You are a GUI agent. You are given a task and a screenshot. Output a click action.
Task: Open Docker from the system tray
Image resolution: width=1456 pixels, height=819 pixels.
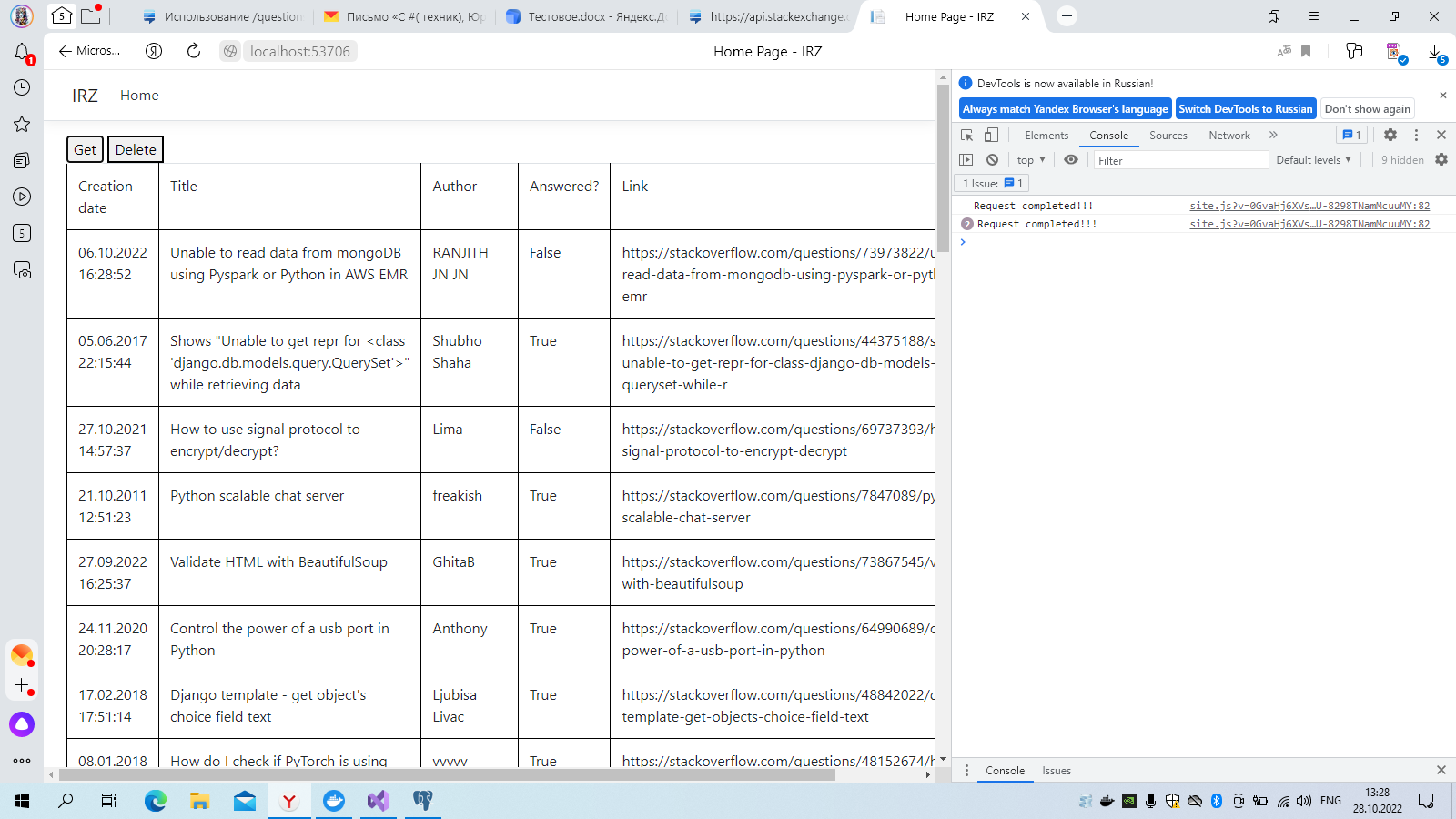click(x=1107, y=802)
